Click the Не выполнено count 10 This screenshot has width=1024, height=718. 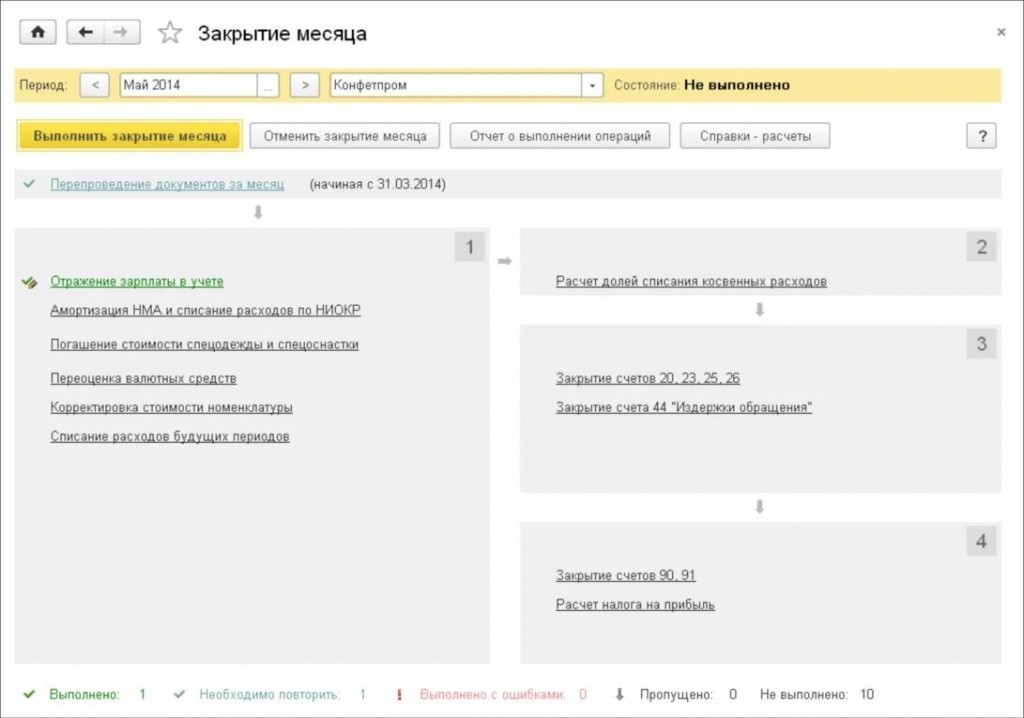point(867,694)
